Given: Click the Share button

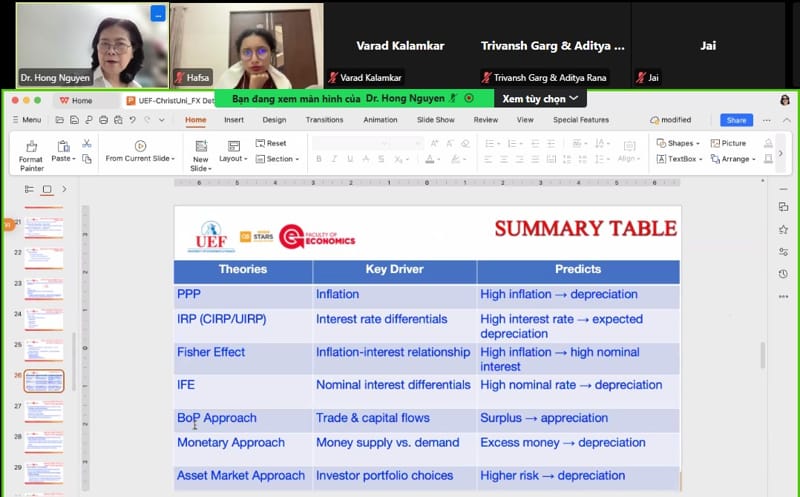Looking at the screenshot, I should [x=736, y=120].
